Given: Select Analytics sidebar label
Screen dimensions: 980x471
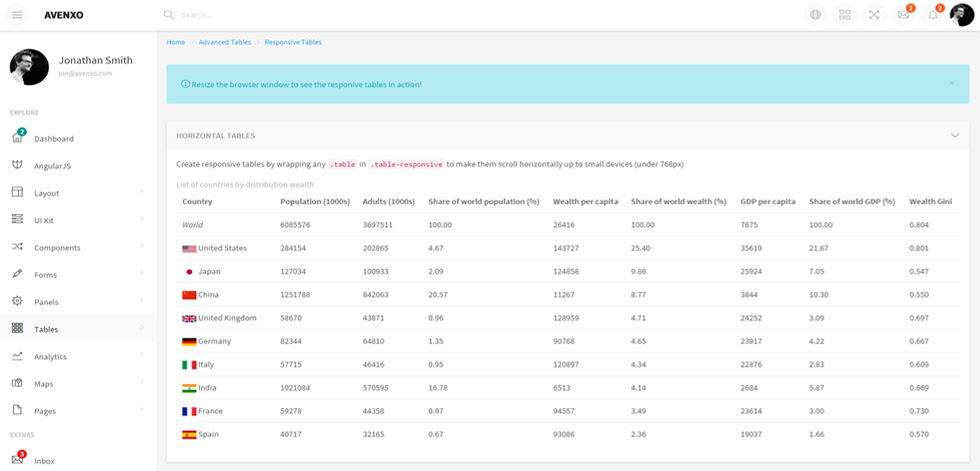Looking at the screenshot, I should 50,357.
